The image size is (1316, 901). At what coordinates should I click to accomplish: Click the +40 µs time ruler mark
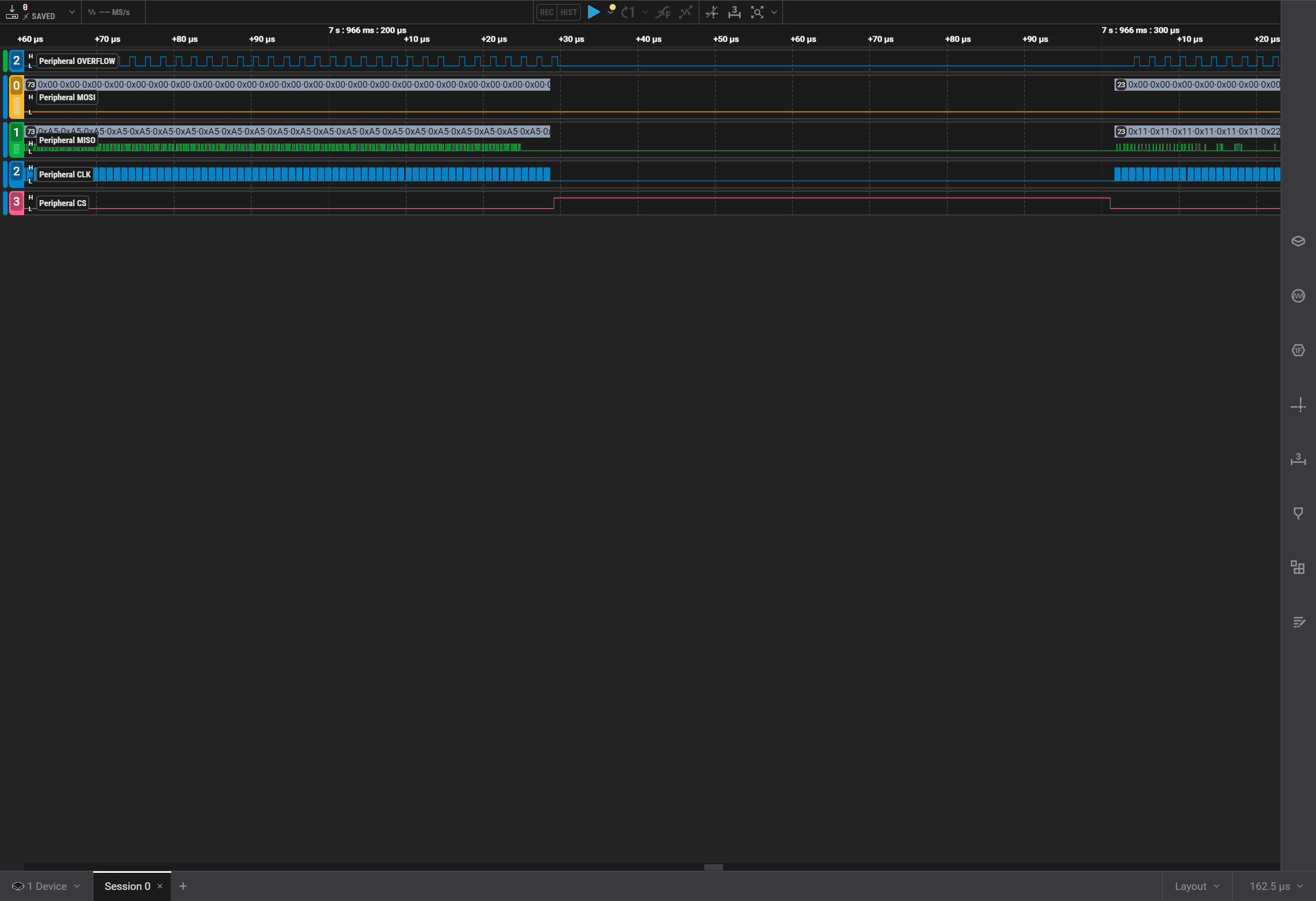pos(648,39)
